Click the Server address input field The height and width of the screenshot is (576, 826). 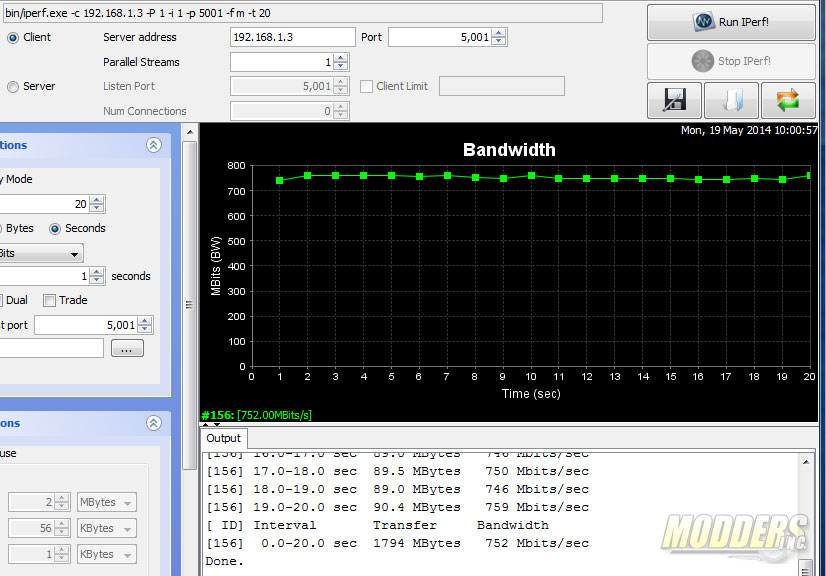coord(292,37)
